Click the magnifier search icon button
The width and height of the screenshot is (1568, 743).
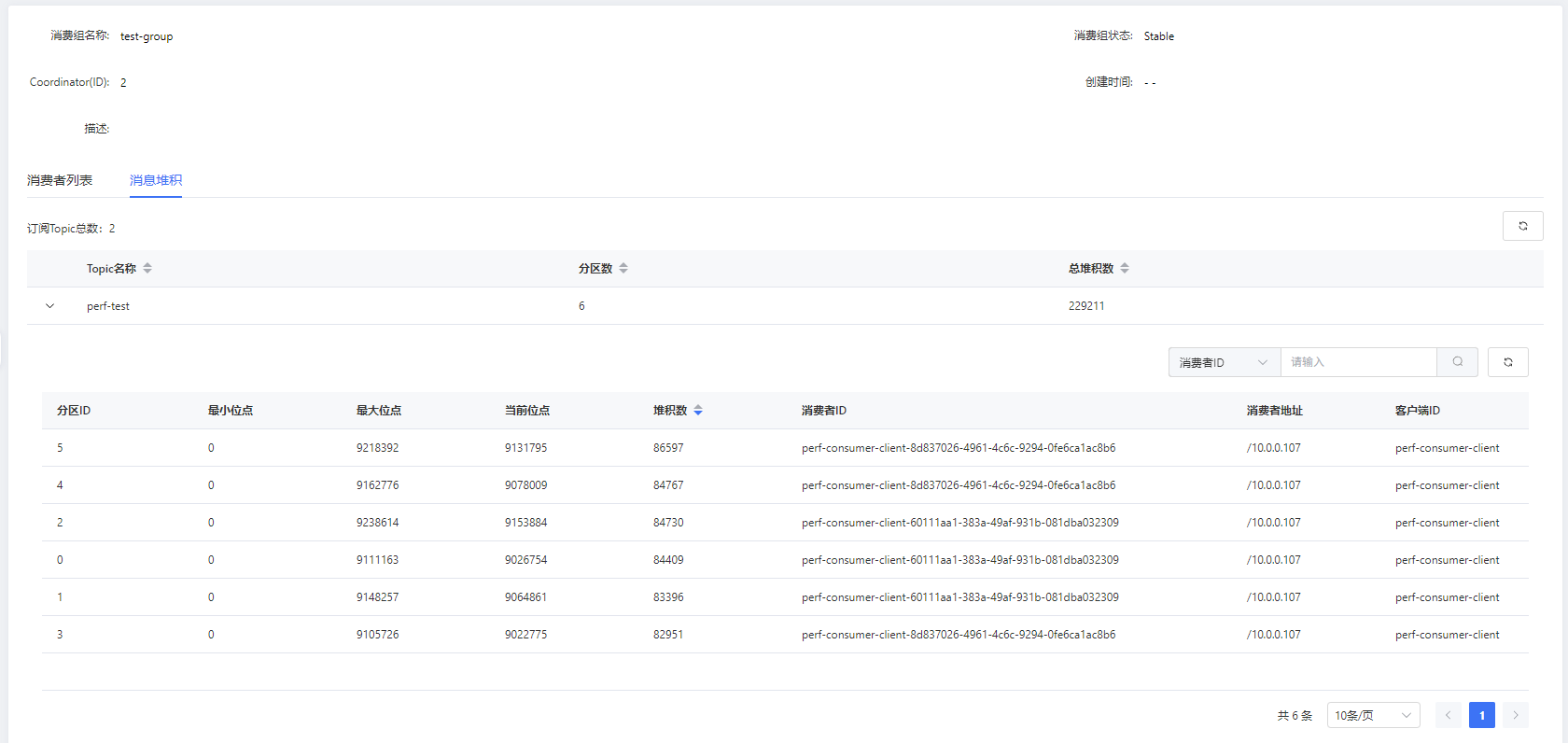[1457, 362]
